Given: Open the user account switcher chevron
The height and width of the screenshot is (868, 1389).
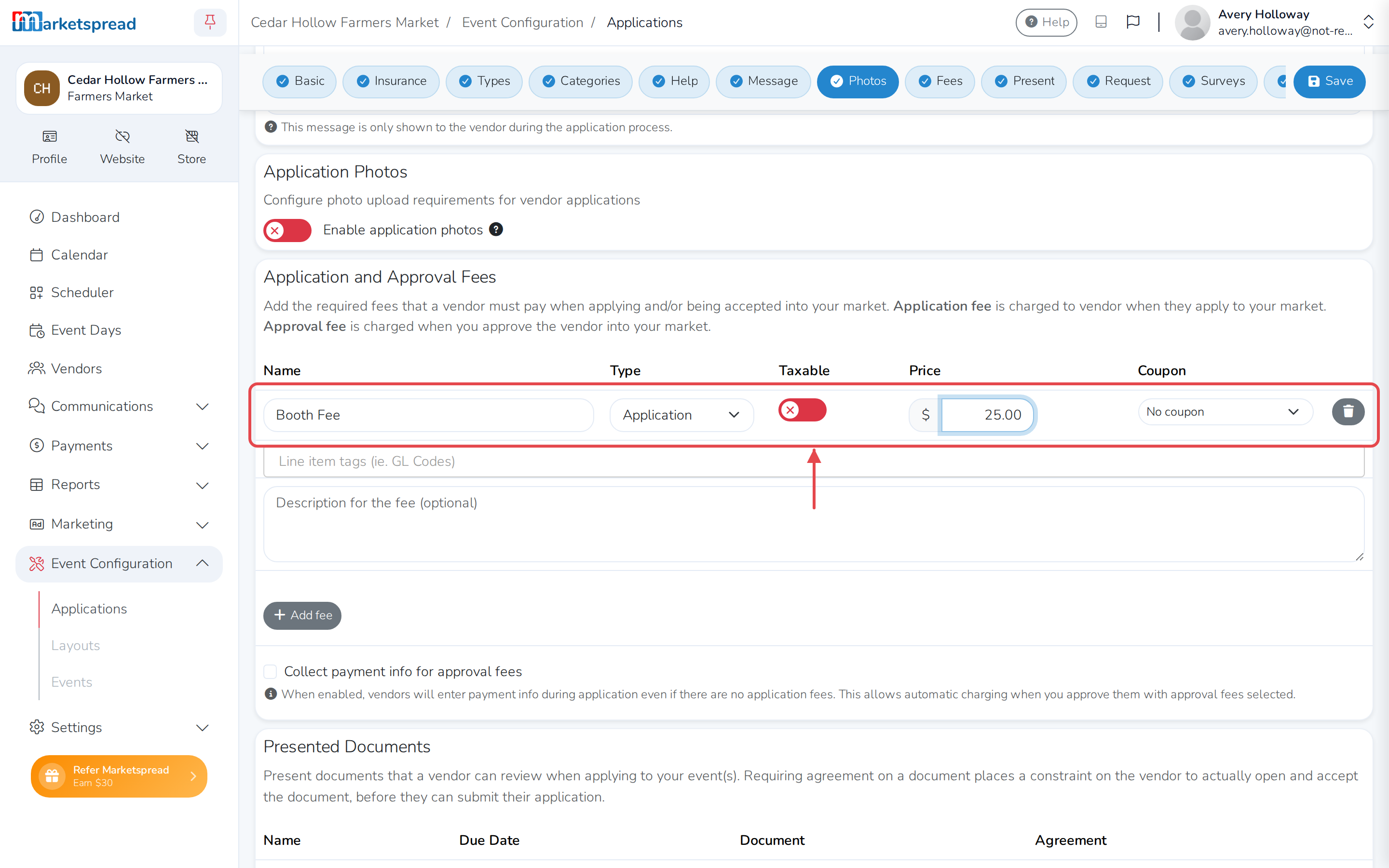Looking at the screenshot, I should [x=1368, y=22].
